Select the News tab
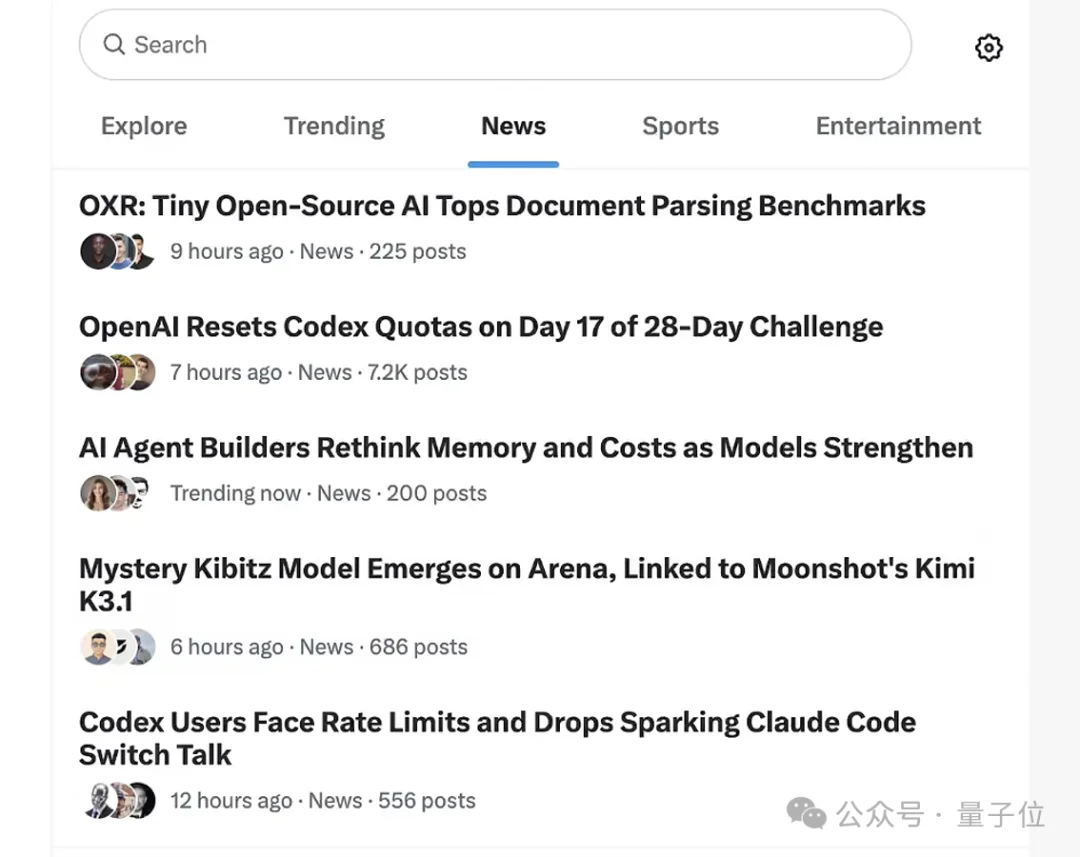Screen dimensions: 1080x857 click(x=513, y=126)
